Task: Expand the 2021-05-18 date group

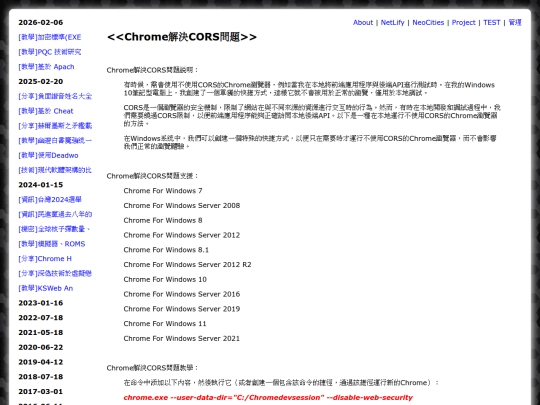Action: (x=41, y=333)
